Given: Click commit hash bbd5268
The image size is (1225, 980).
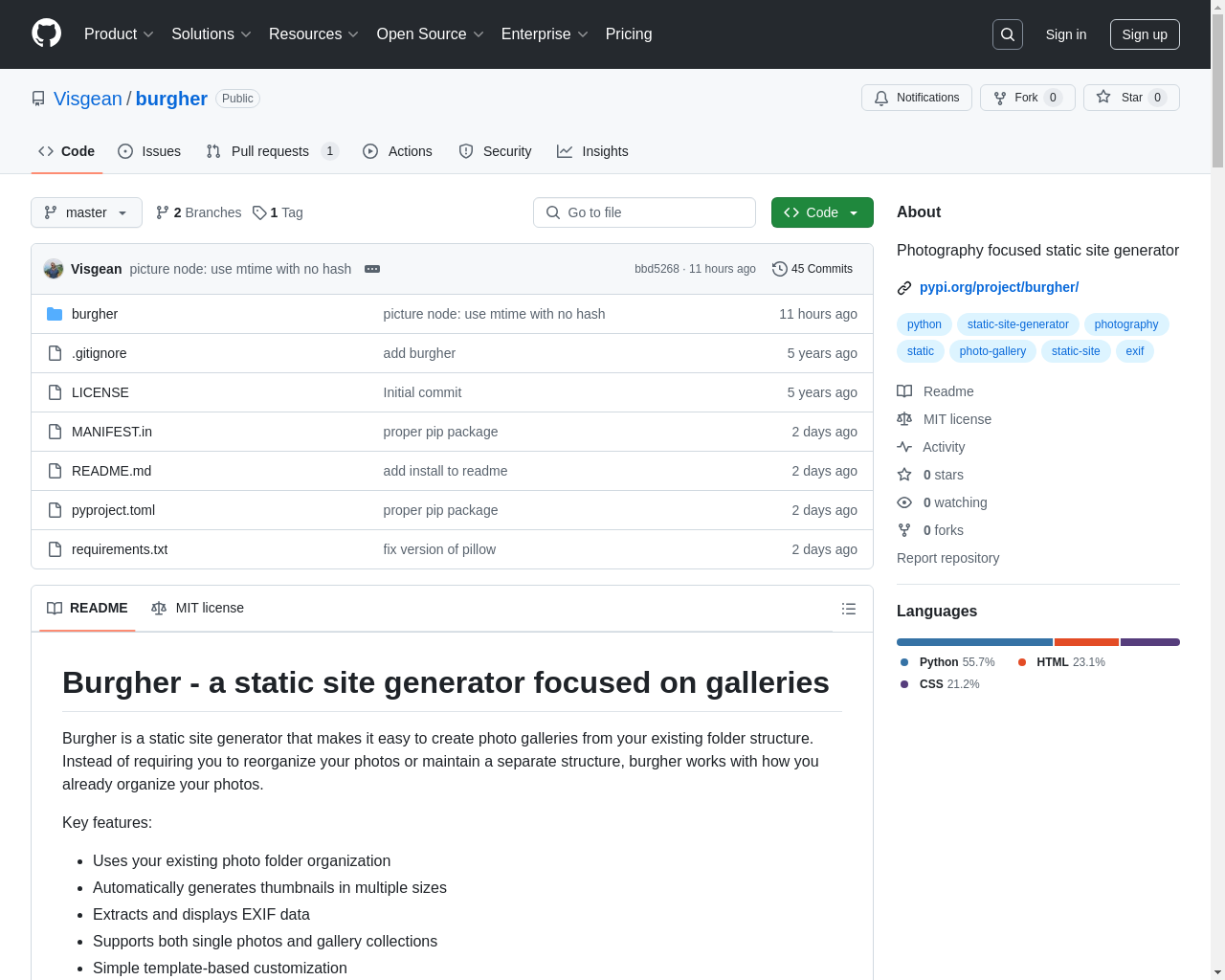Looking at the screenshot, I should pos(657,269).
